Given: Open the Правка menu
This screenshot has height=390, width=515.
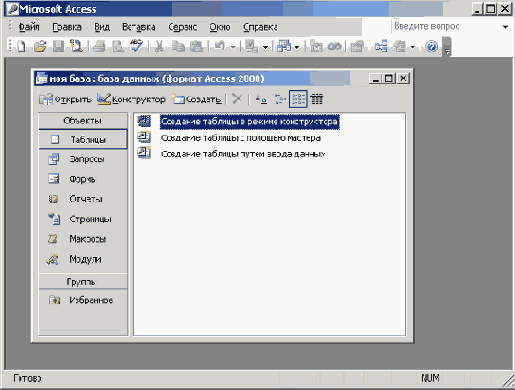Looking at the screenshot, I should click(67, 27).
